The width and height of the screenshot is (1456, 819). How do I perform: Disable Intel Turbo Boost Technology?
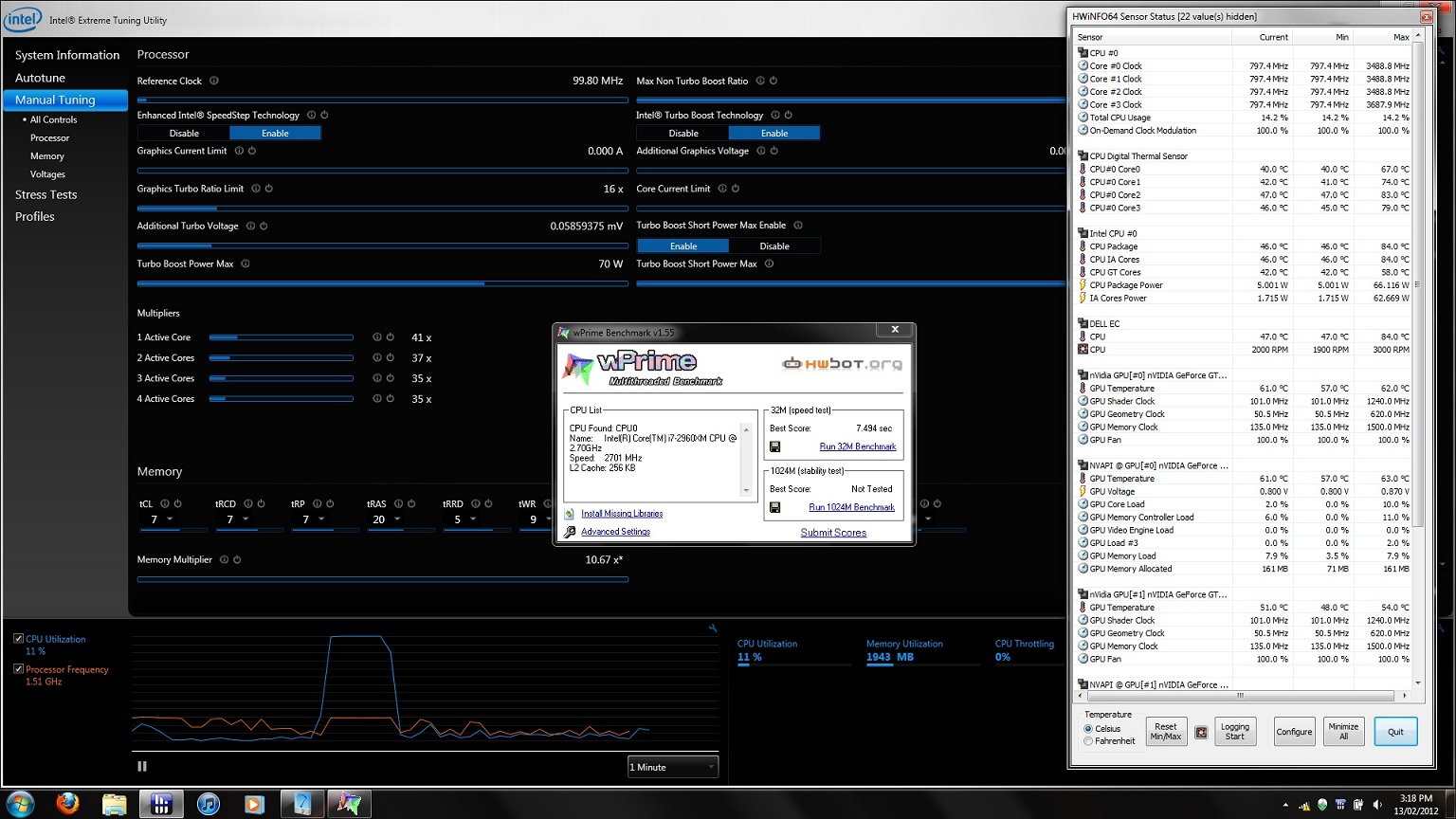(682, 133)
